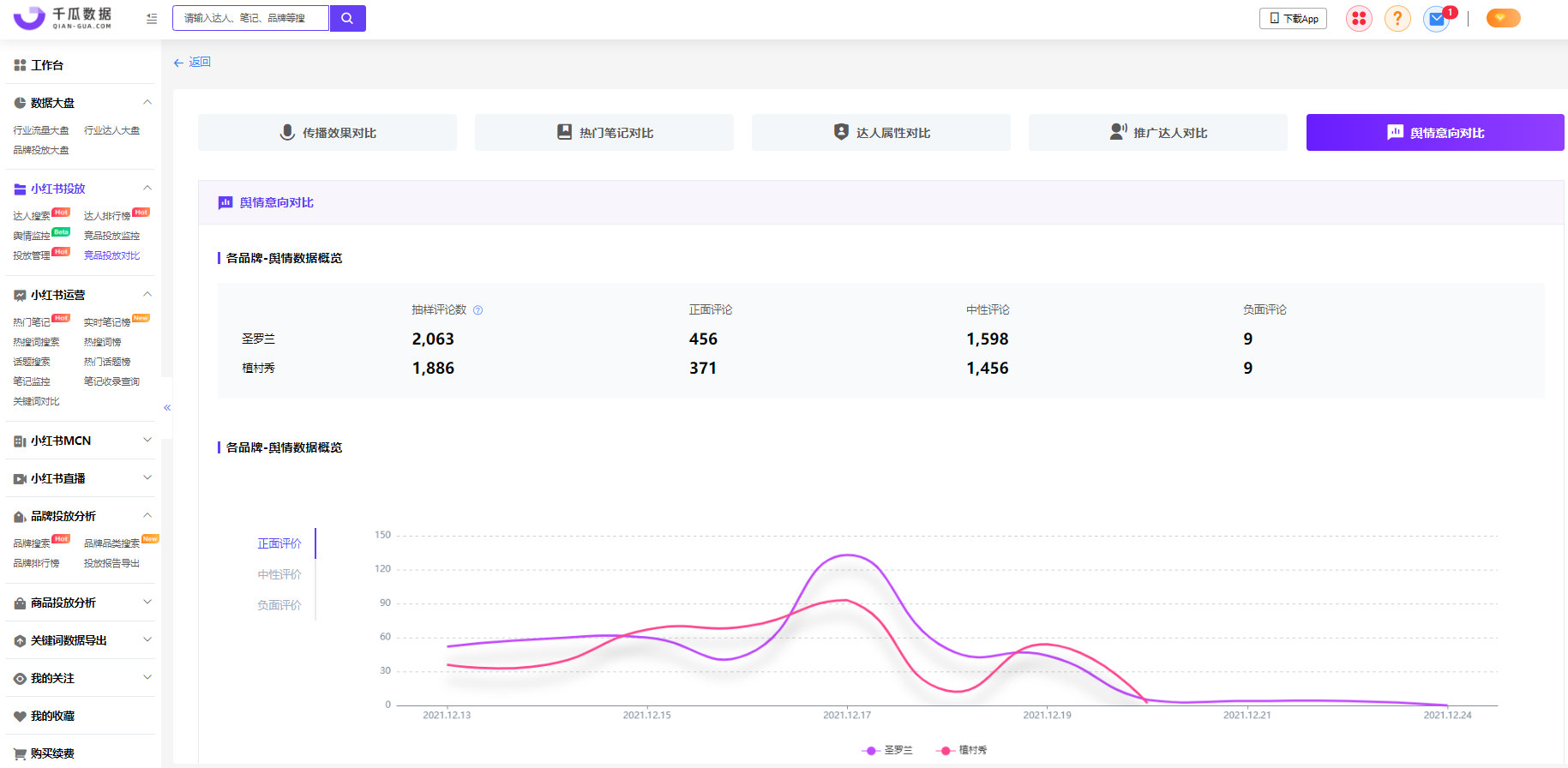Viewport: 1568px width, 768px height.
Task: Click the 下载App button
Action: (1293, 18)
